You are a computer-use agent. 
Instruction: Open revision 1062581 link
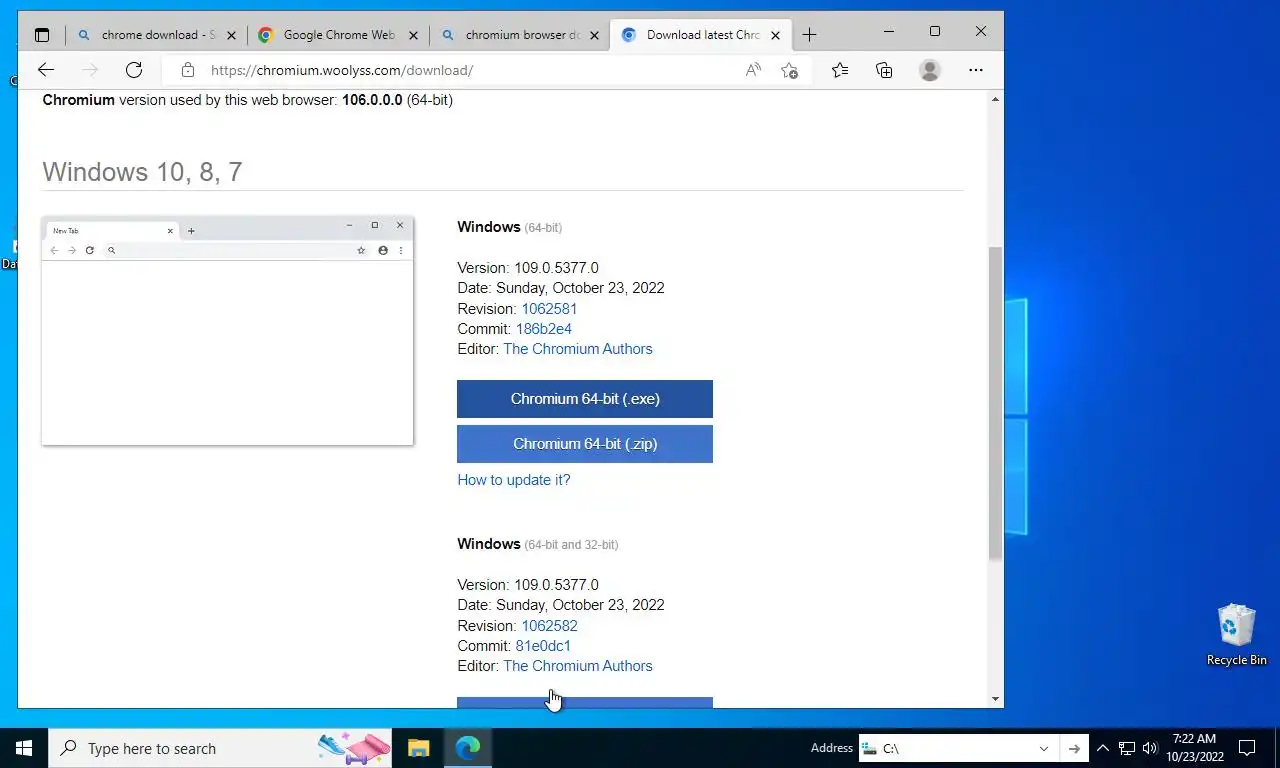(x=549, y=309)
